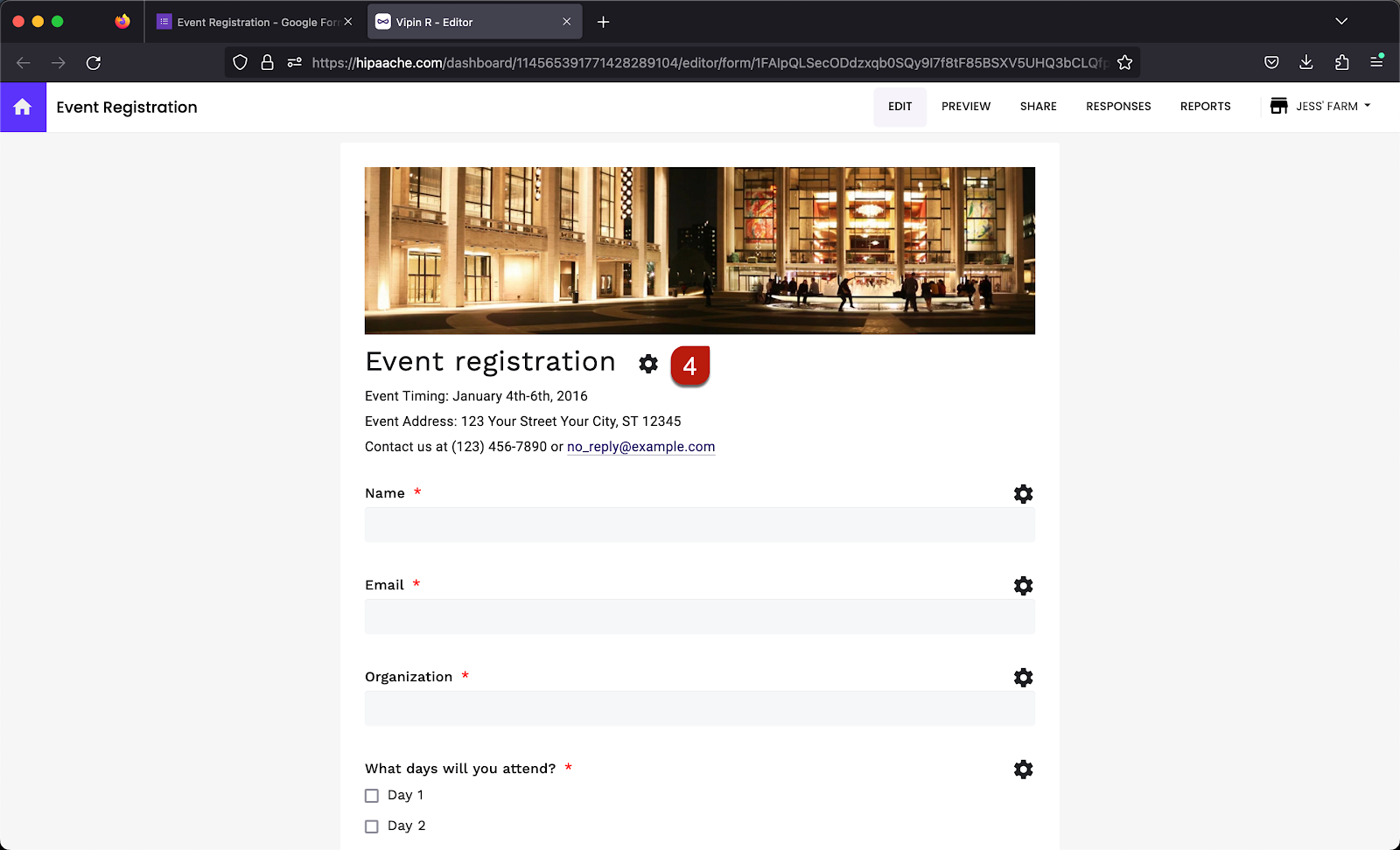Click the home icon beside Event Registration
Screen dimensions: 1400x850
pyautogui.click(x=23, y=107)
